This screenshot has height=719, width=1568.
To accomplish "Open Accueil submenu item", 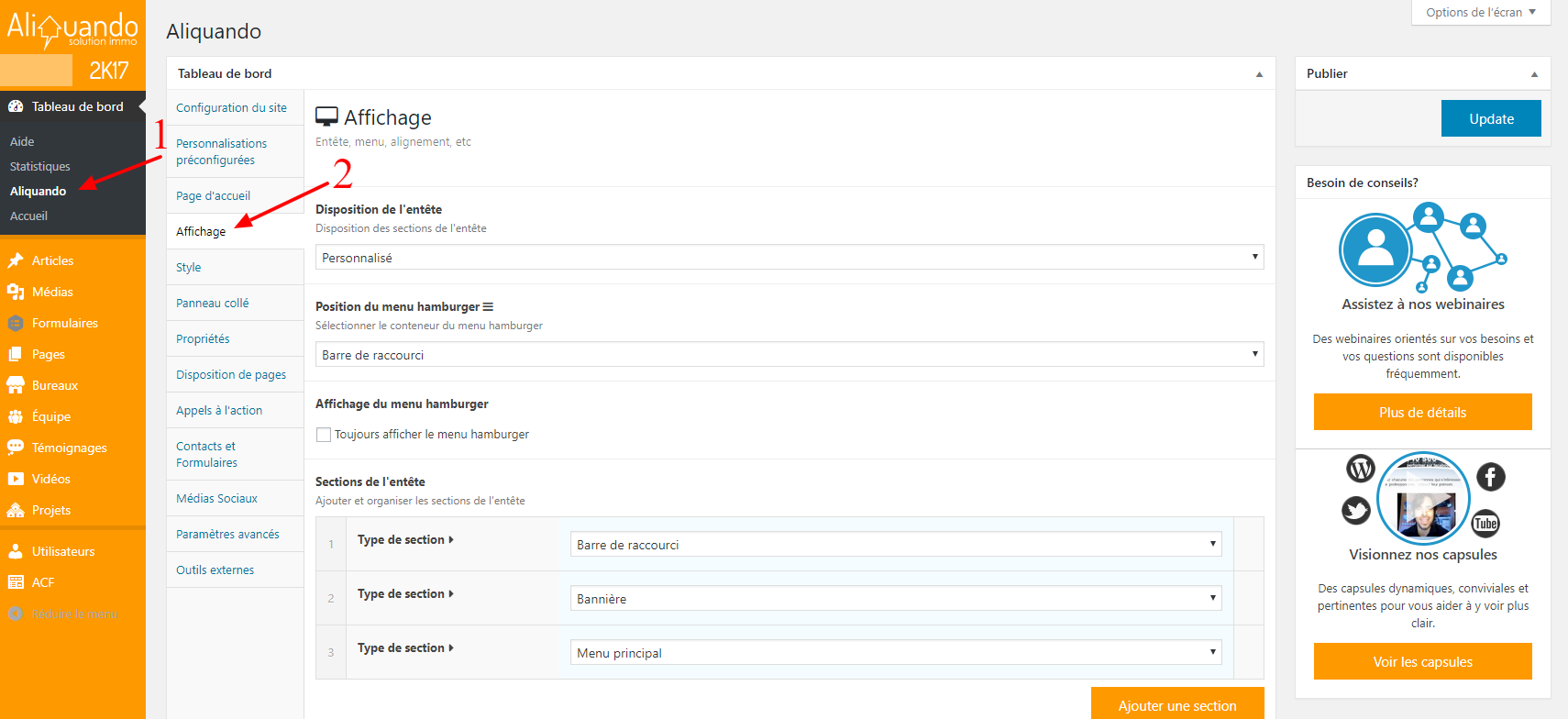I will [x=29, y=216].
